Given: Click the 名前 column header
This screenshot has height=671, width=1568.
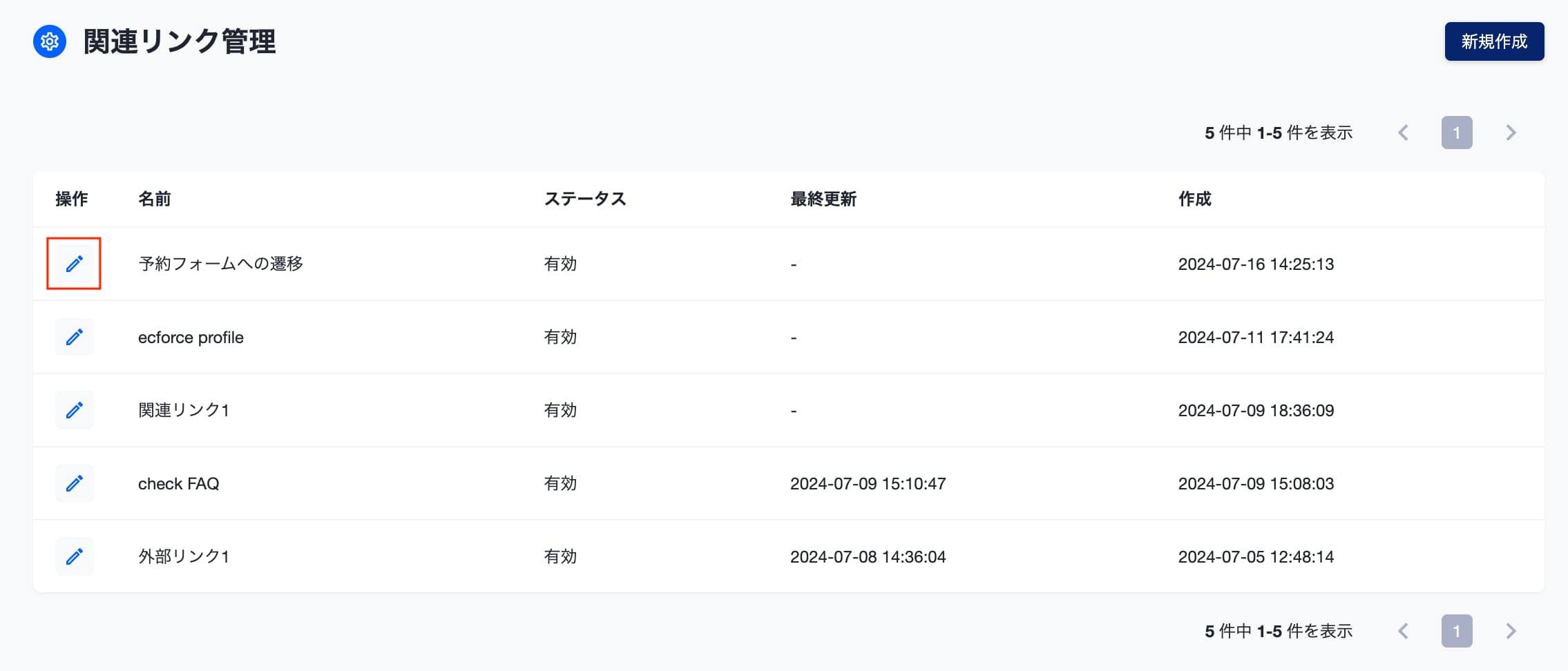Looking at the screenshot, I should pyautogui.click(x=155, y=199).
